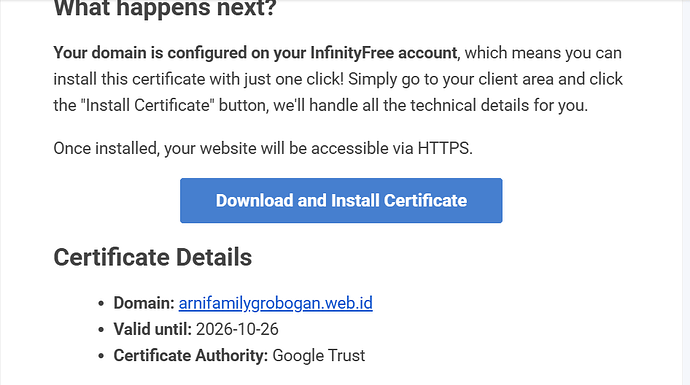This screenshot has height=385, width=690.
Task: Click the "Once installed, your website" paragraph
Action: click(x=263, y=148)
